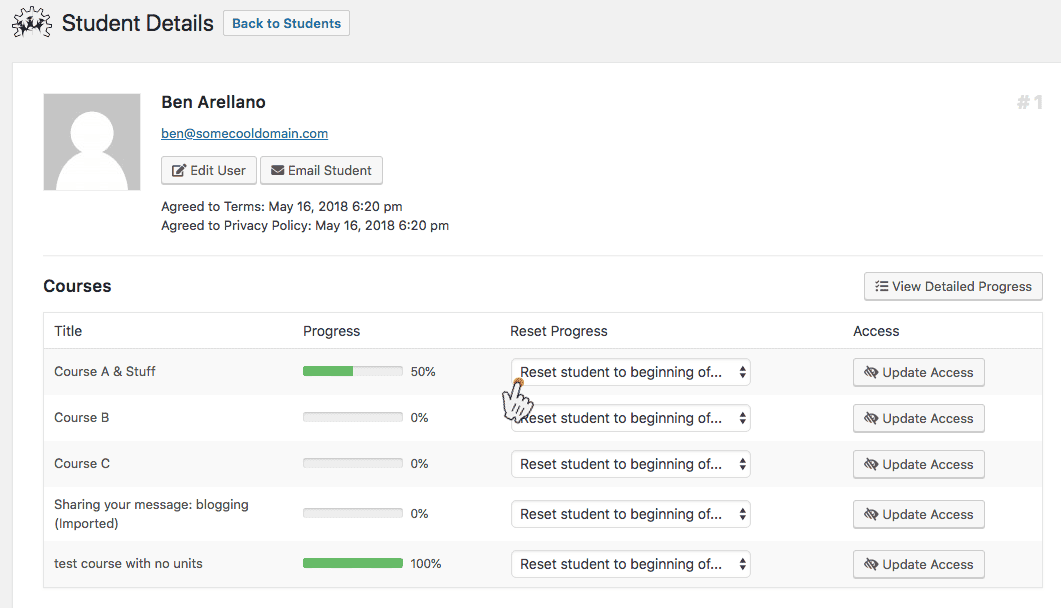Click the Course B title

click(81, 417)
